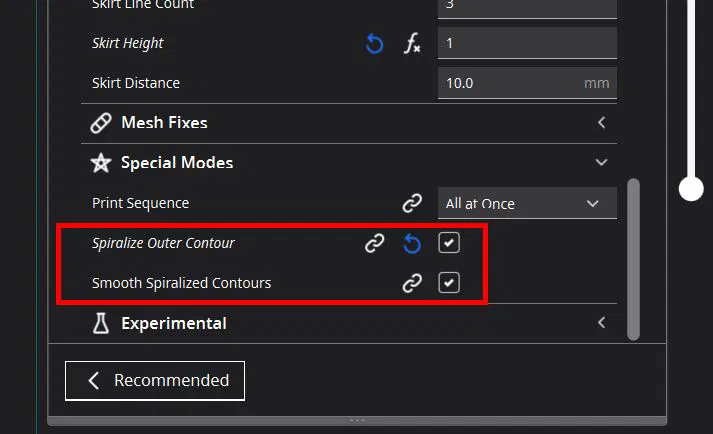Reset Spiralize Outer Contour setting
Viewport: 713px width, 434px height.
coord(412,243)
